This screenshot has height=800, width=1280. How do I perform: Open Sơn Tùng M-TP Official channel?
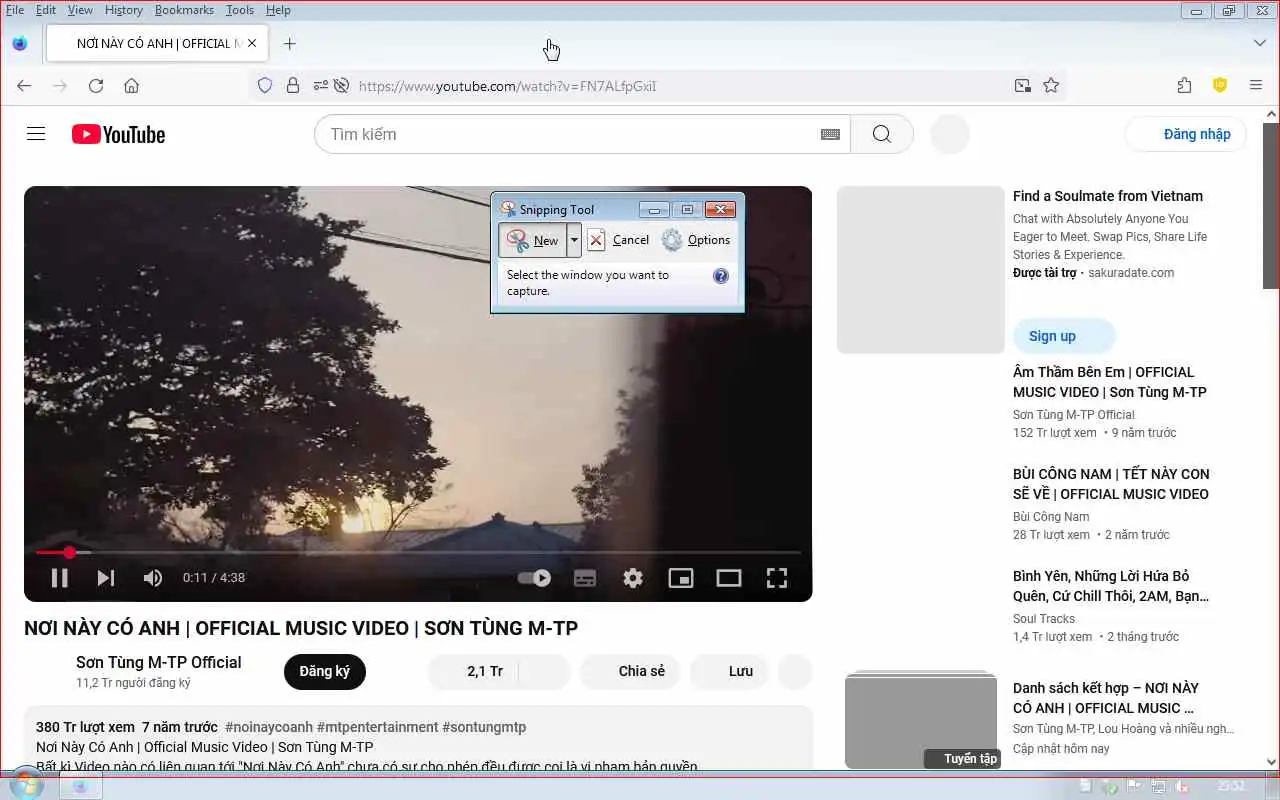click(158, 662)
